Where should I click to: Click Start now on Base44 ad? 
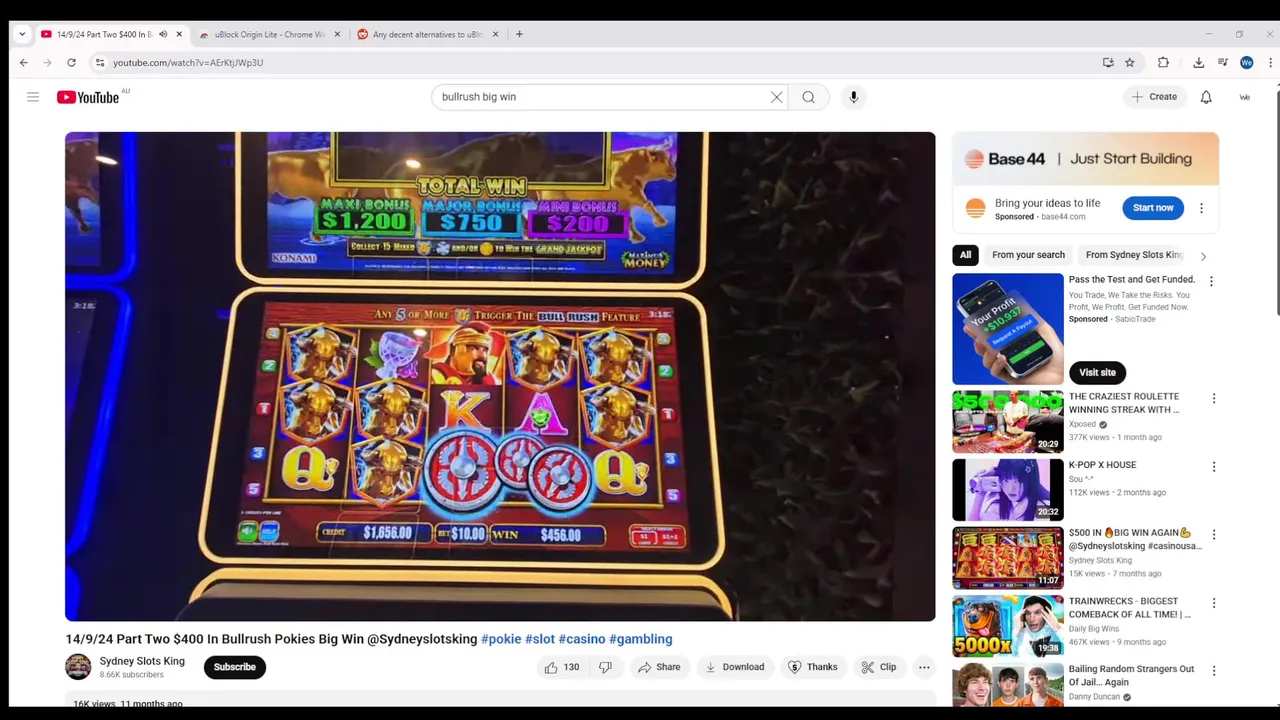click(1153, 208)
